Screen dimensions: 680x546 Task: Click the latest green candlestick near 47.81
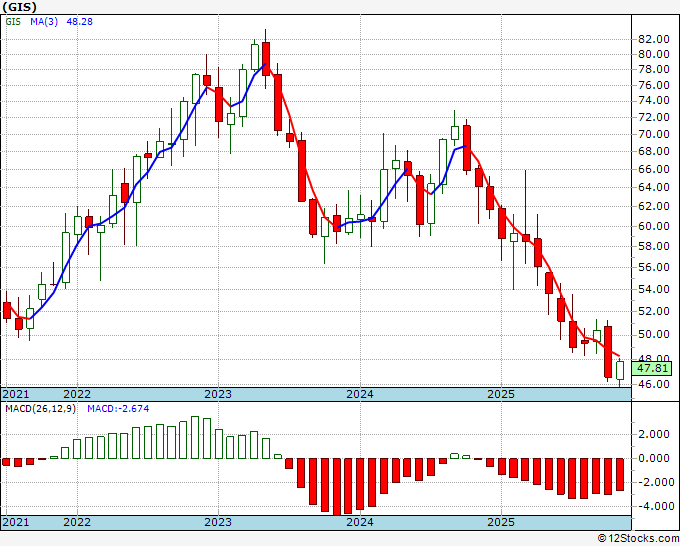[620, 370]
